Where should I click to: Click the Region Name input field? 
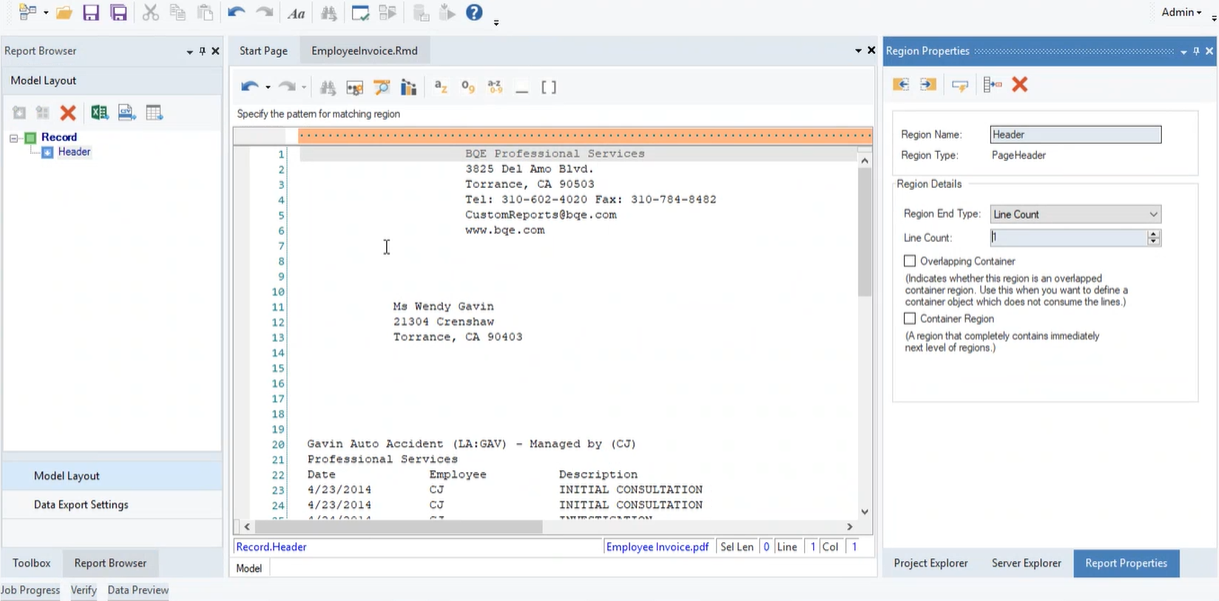(1075, 134)
